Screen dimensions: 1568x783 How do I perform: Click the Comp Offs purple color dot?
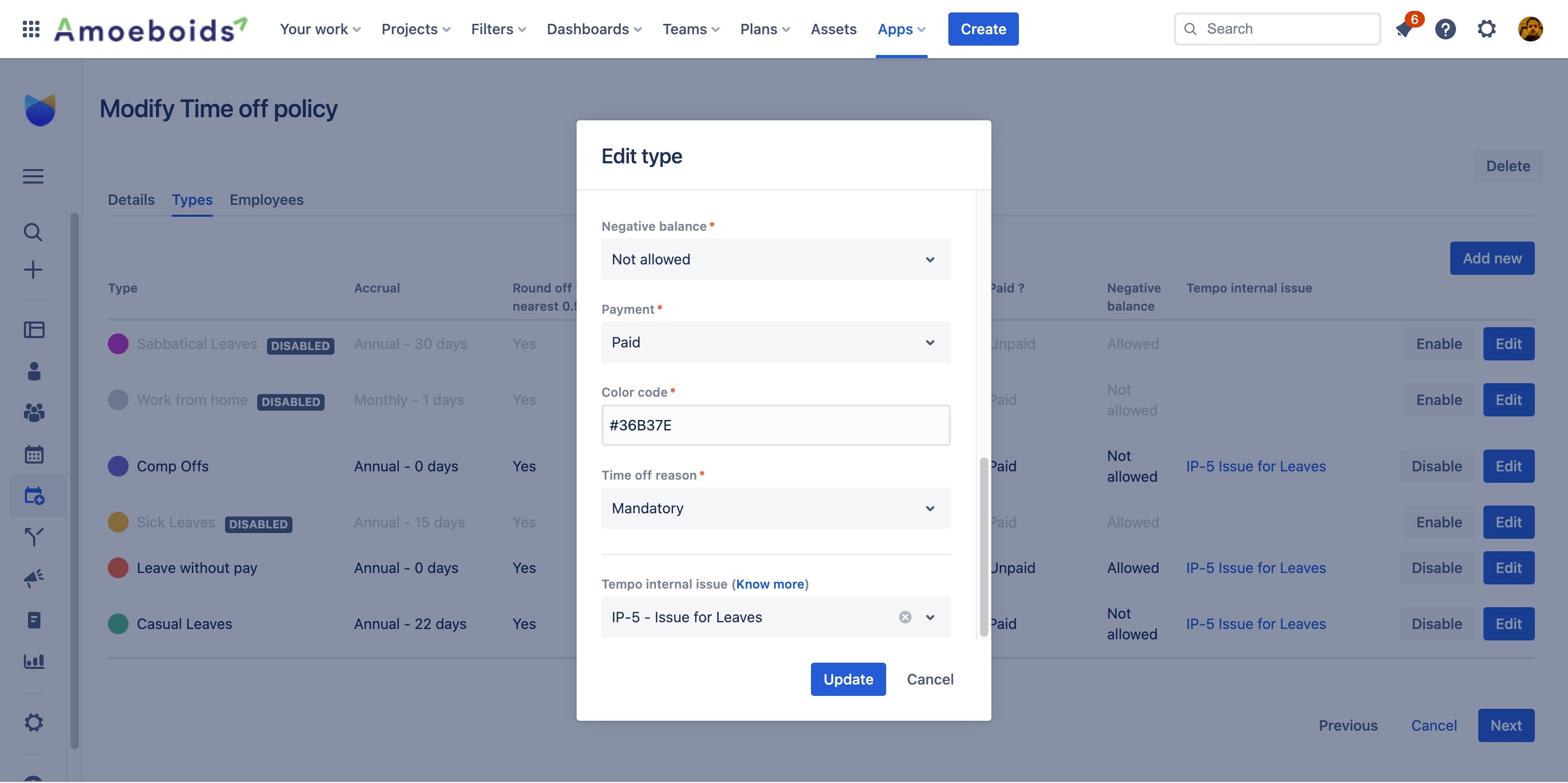click(118, 466)
